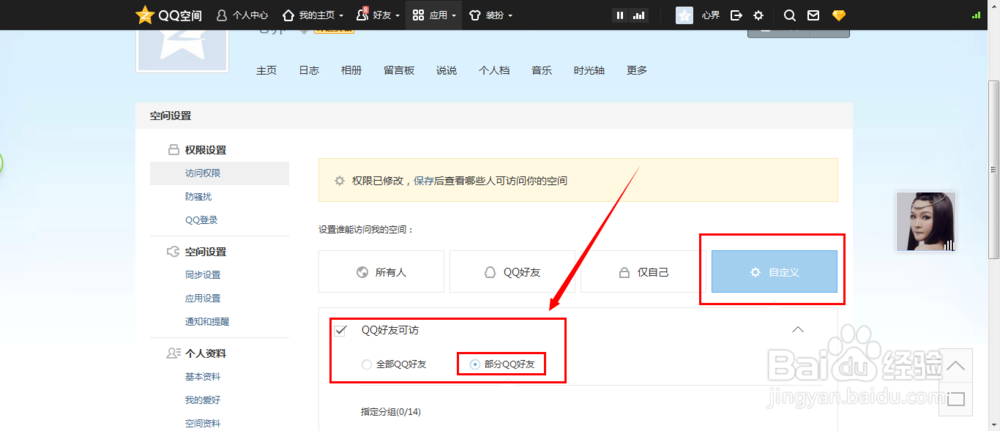Click the 权限设置 section heading

(205, 150)
